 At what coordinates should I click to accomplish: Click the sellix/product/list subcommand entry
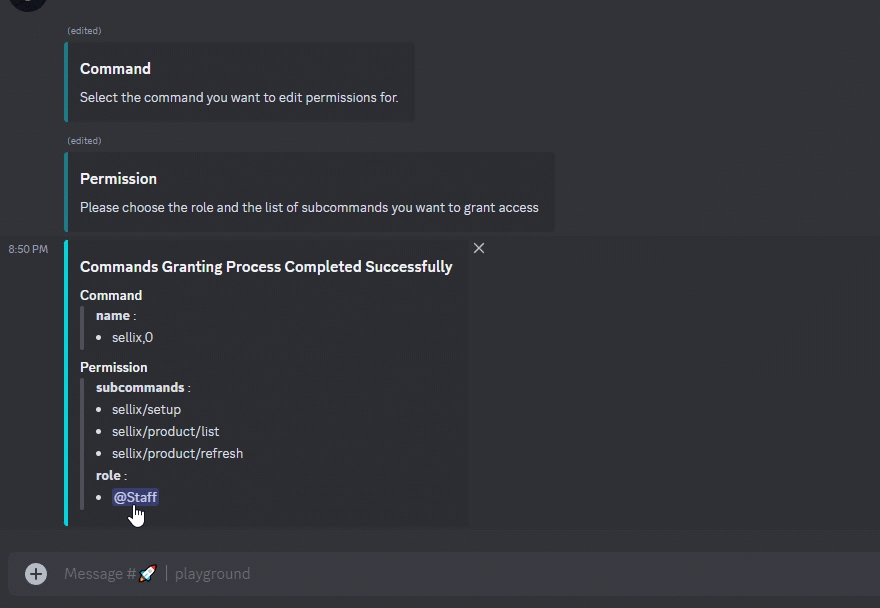[165, 431]
